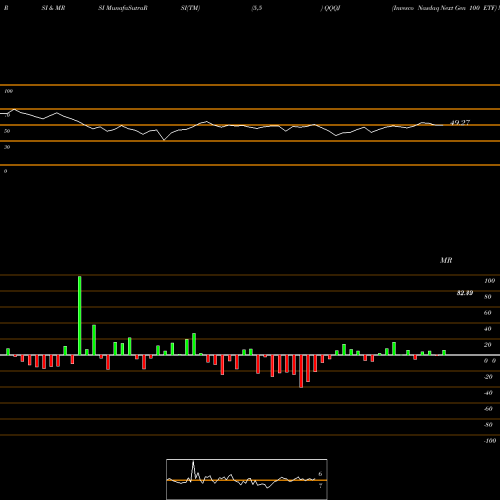
Task: Click the MR axis label -20
Action: point(488,377)
